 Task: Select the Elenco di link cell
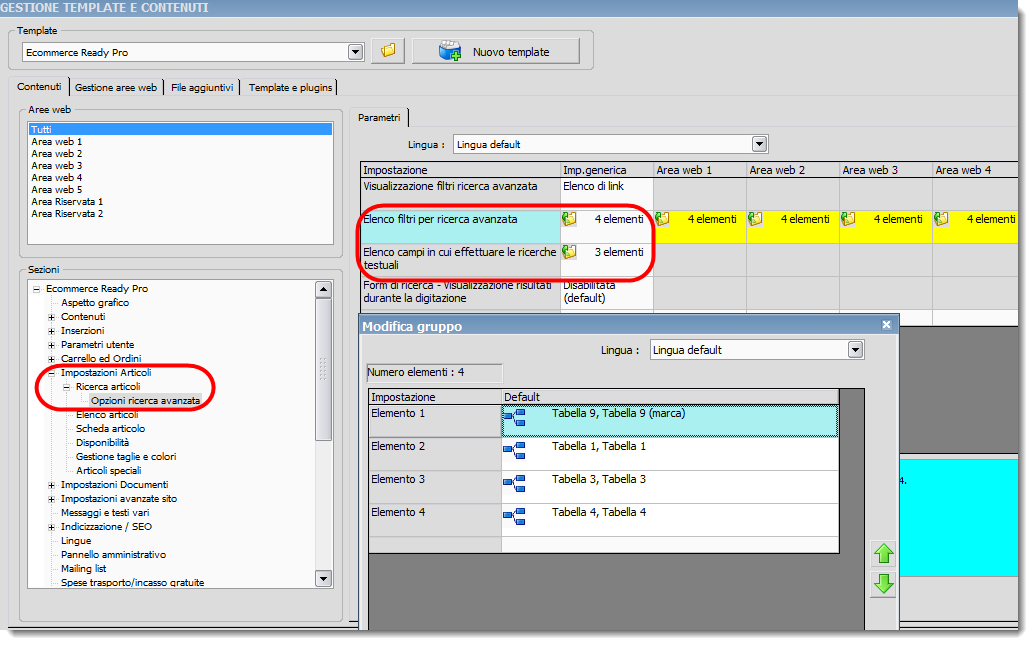pos(607,193)
